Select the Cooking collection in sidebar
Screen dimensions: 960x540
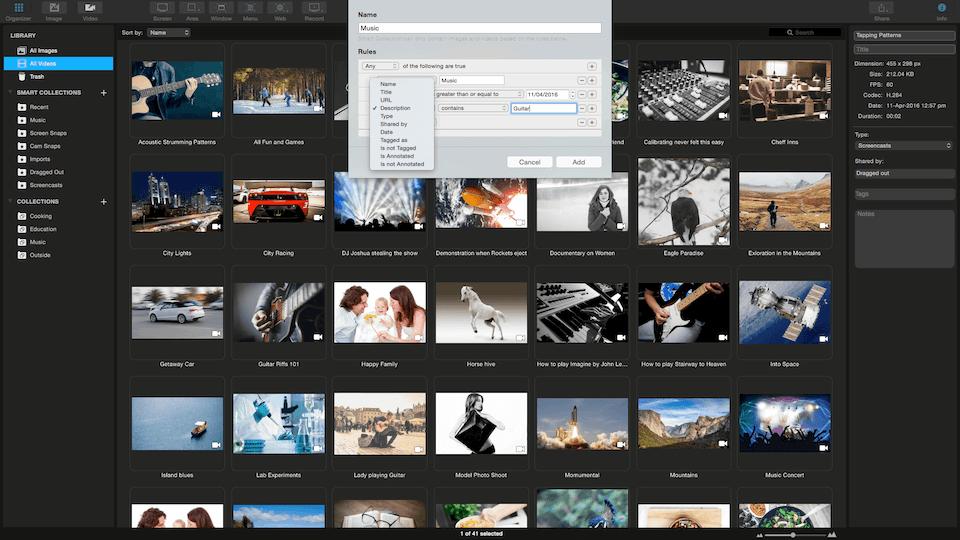(40, 216)
